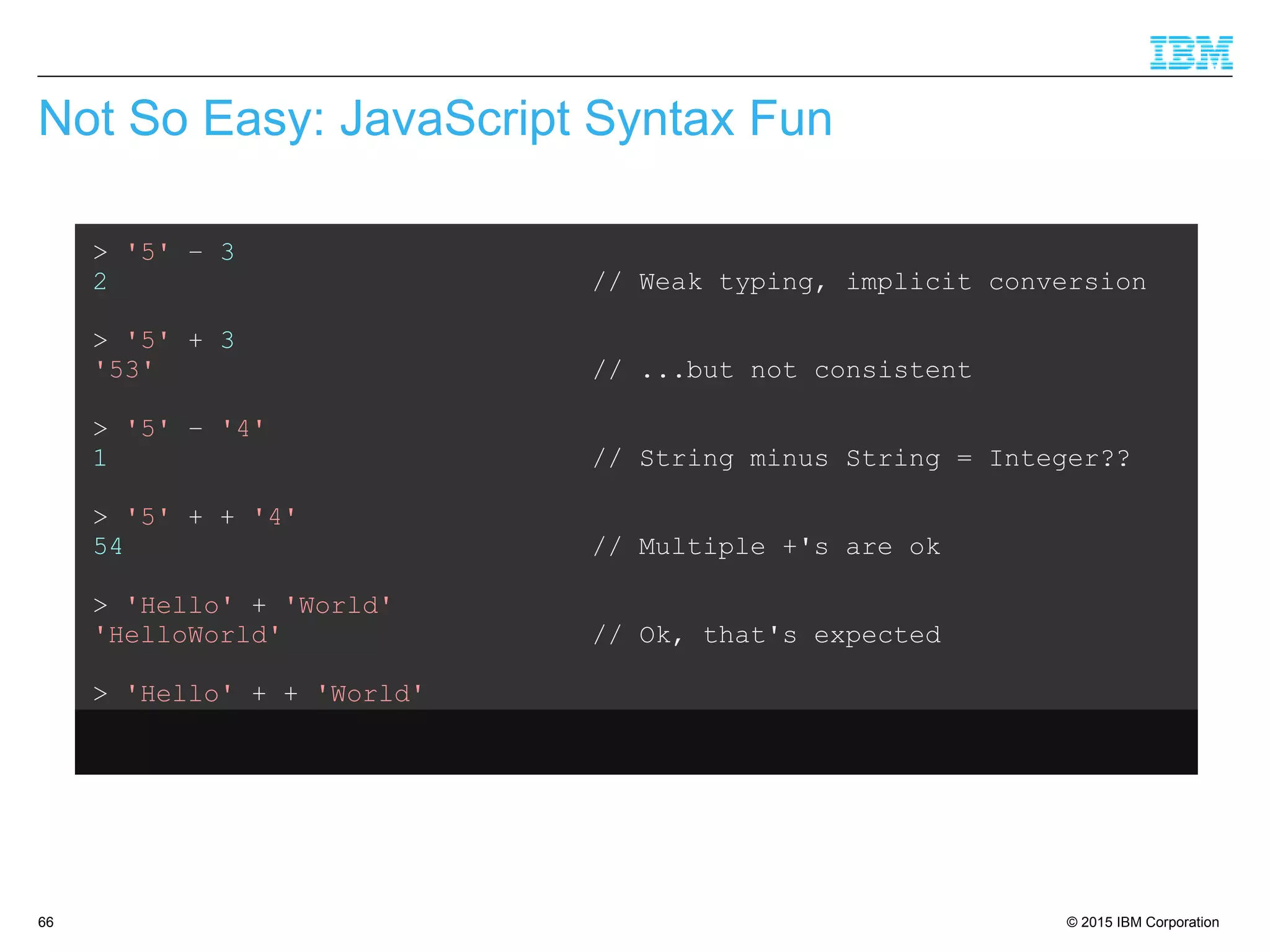Click the result '53'

[x=124, y=370]
